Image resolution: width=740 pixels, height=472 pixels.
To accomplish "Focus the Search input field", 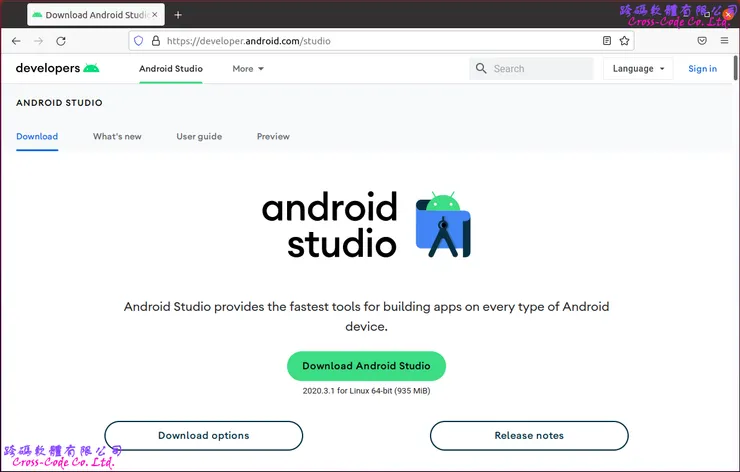I will [x=531, y=68].
